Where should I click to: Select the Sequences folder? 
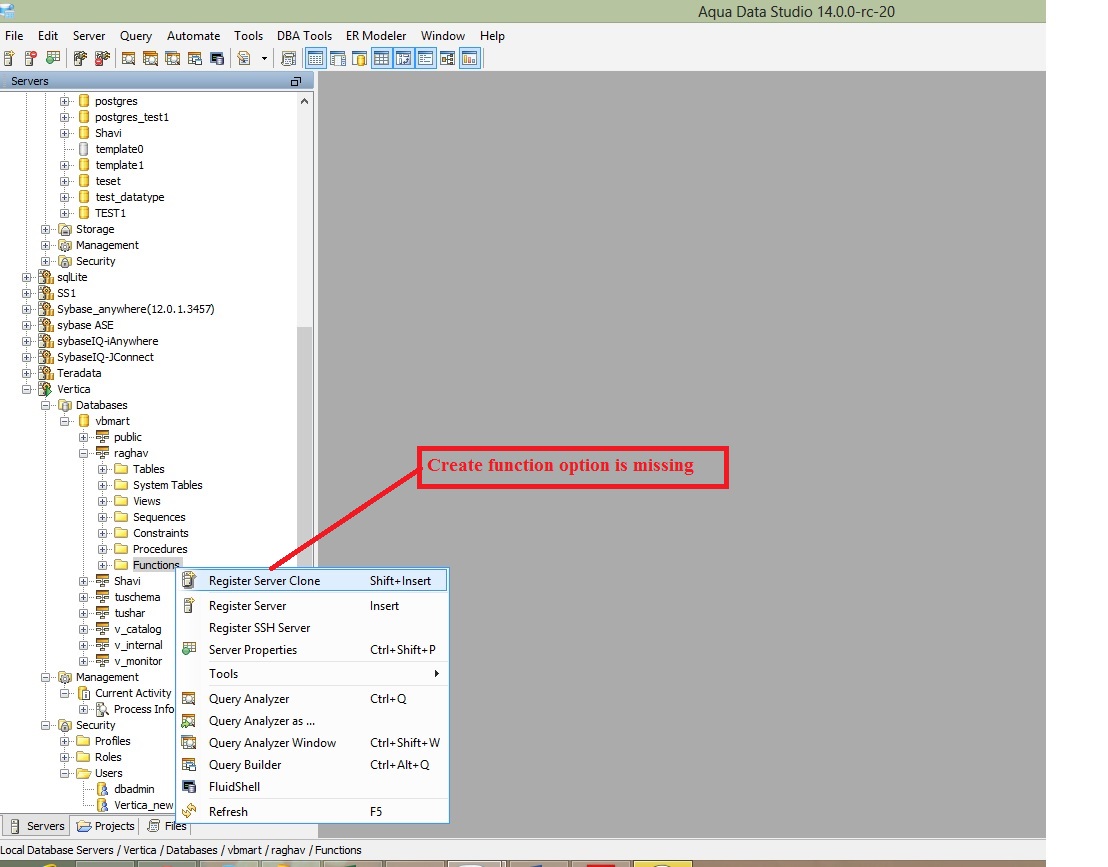pyautogui.click(x=159, y=517)
